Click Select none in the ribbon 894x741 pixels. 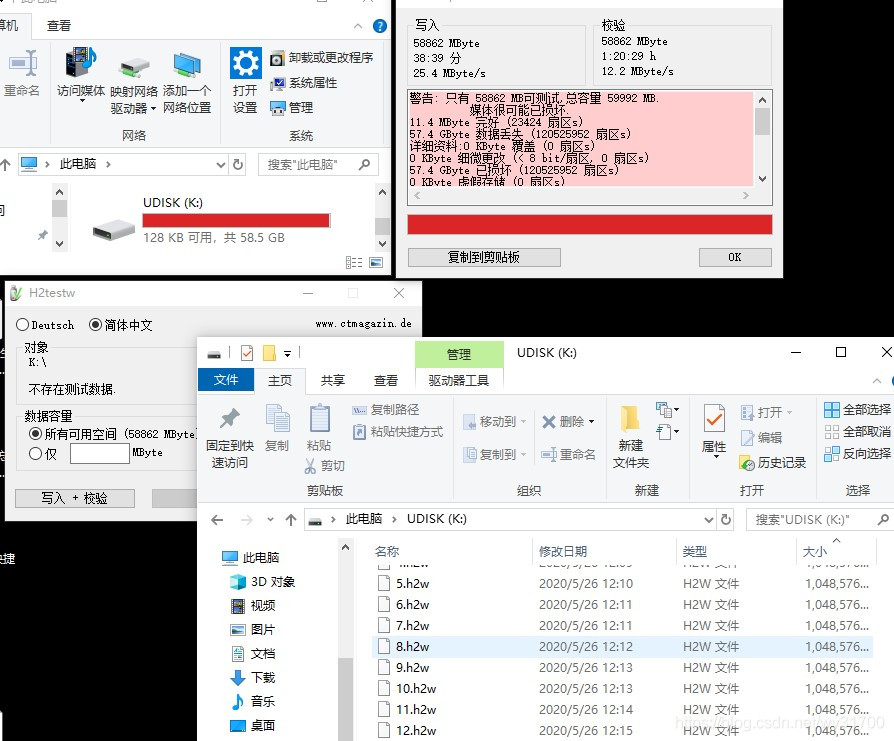coord(858,431)
